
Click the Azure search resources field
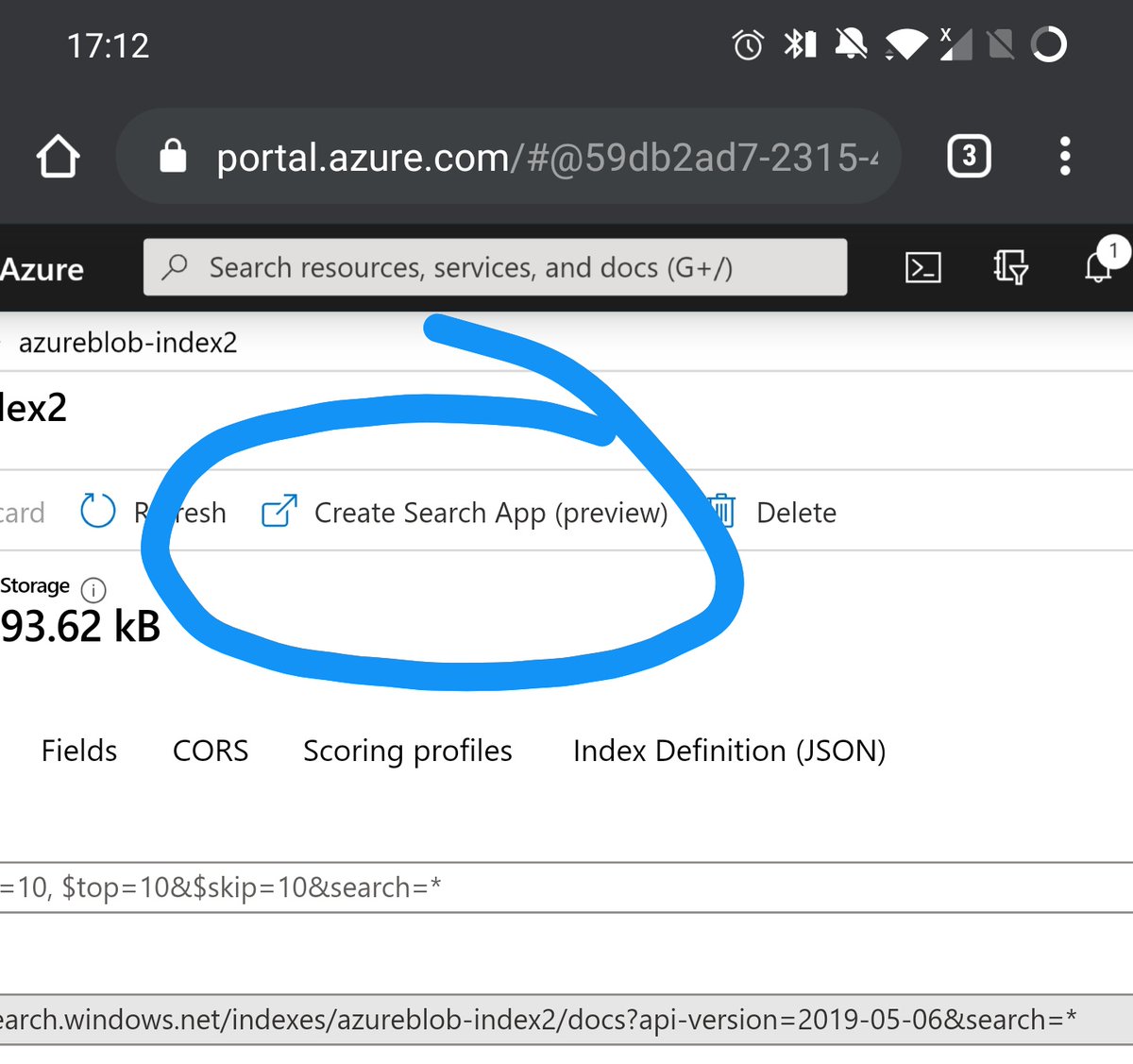[495, 267]
